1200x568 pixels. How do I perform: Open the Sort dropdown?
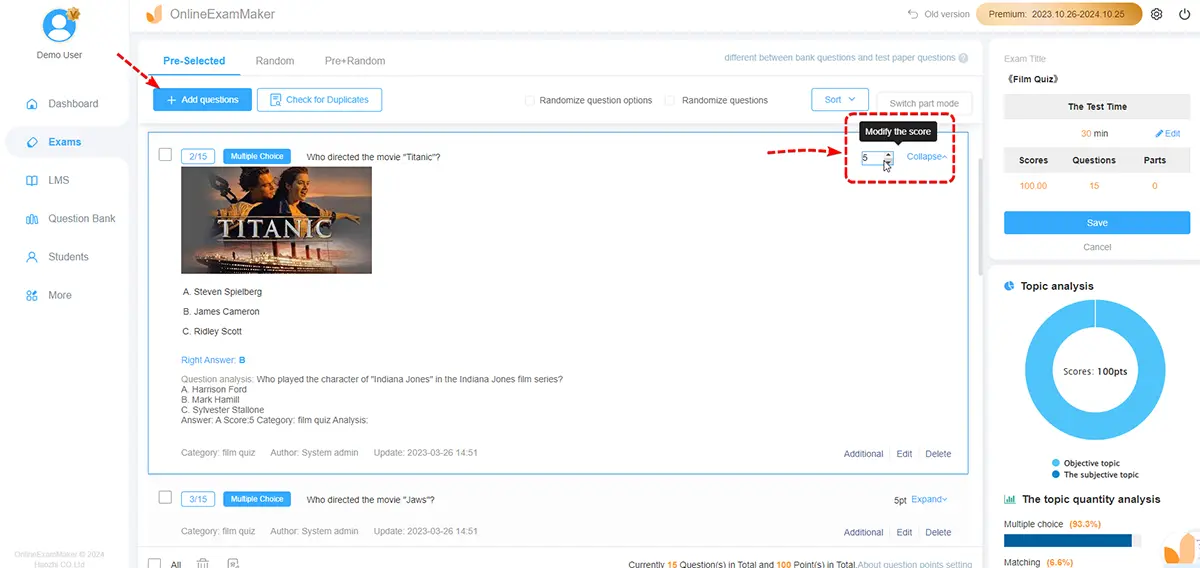pos(839,100)
